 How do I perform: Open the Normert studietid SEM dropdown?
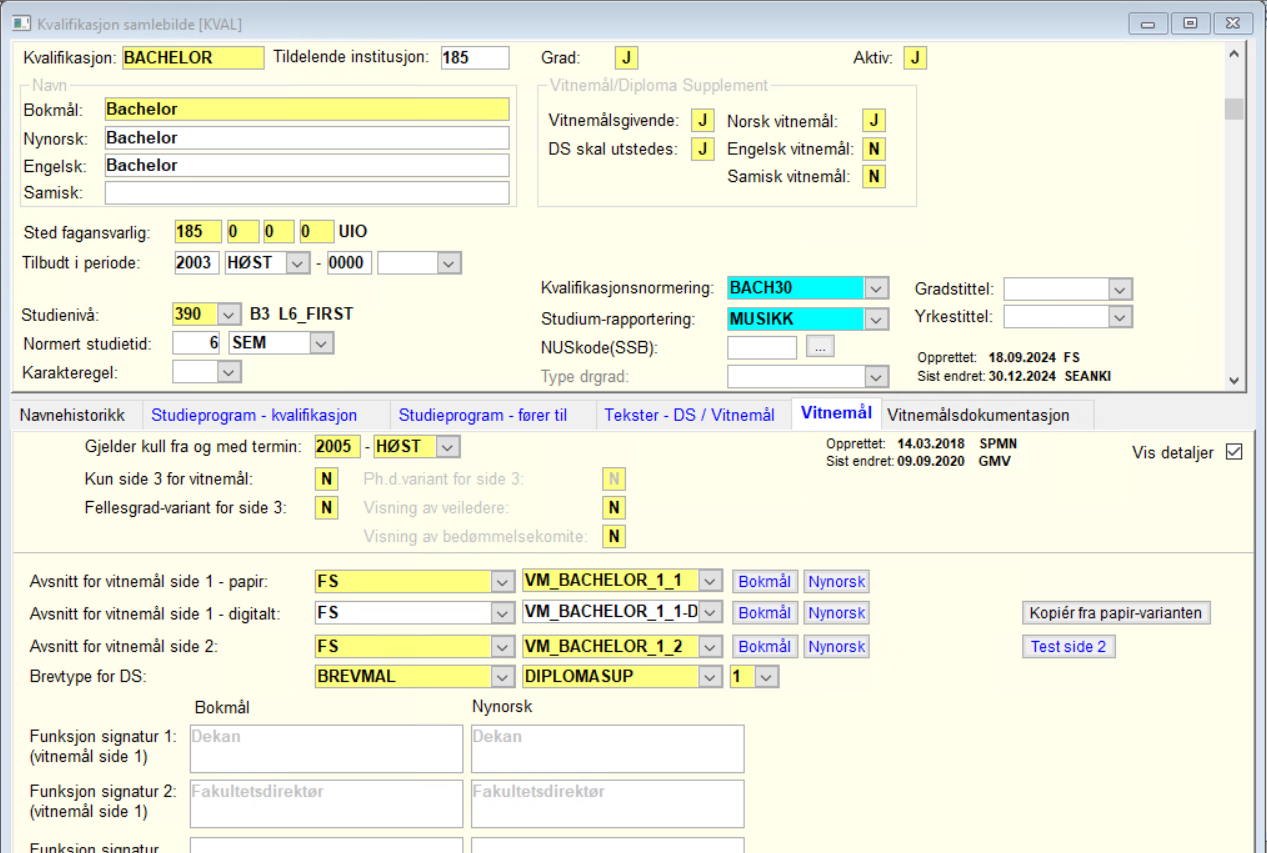321,343
